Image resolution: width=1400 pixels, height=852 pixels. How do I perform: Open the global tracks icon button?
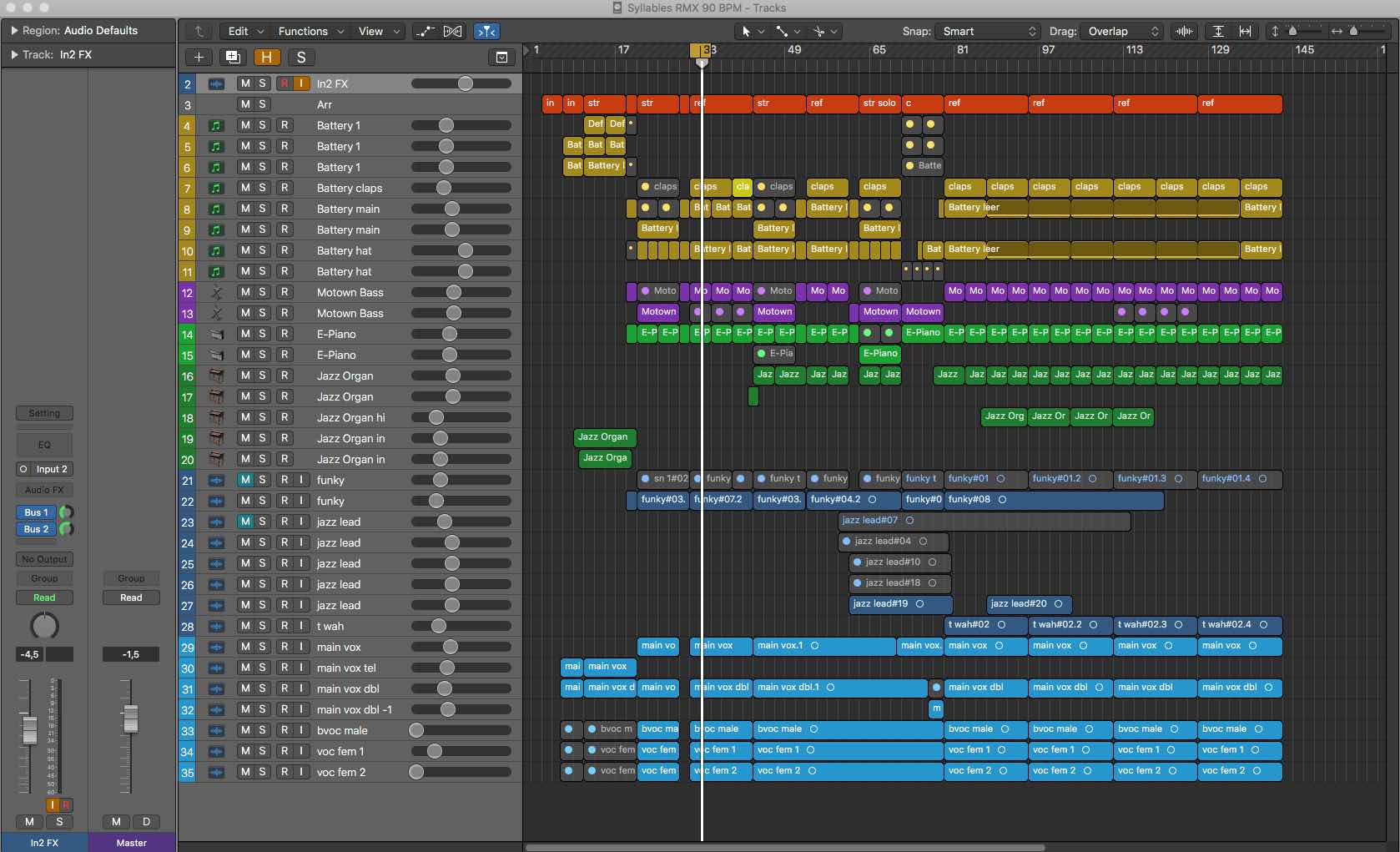(x=501, y=57)
